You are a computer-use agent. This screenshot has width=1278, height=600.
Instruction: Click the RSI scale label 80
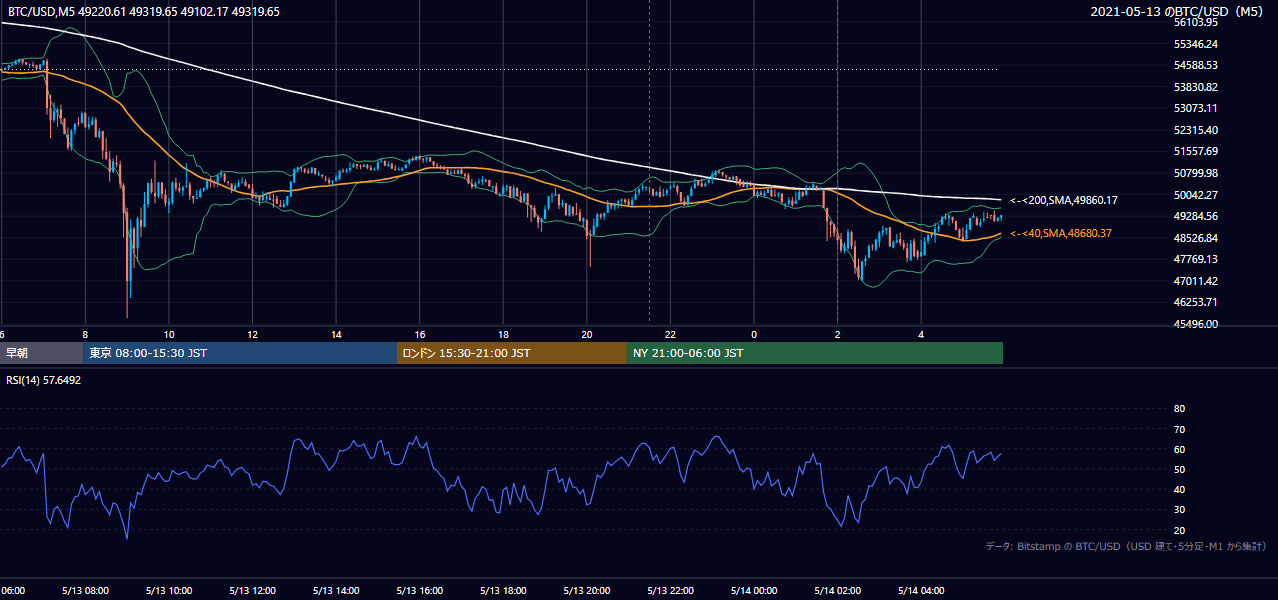click(x=1179, y=409)
